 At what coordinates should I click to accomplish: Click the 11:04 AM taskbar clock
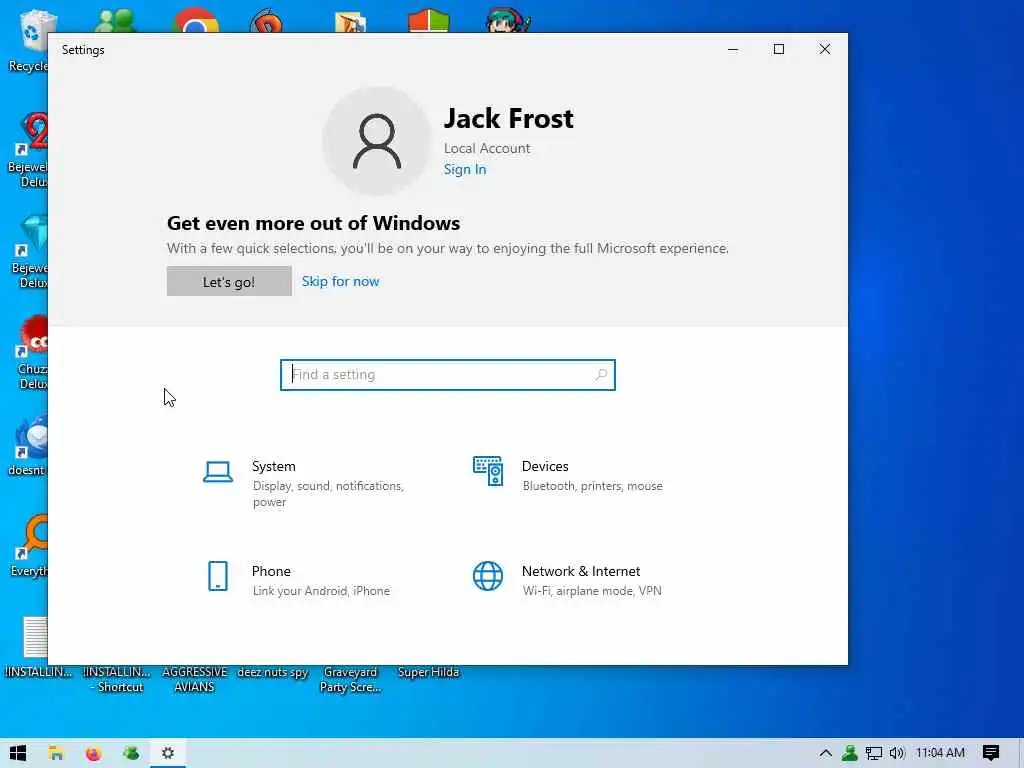(940, 753)
